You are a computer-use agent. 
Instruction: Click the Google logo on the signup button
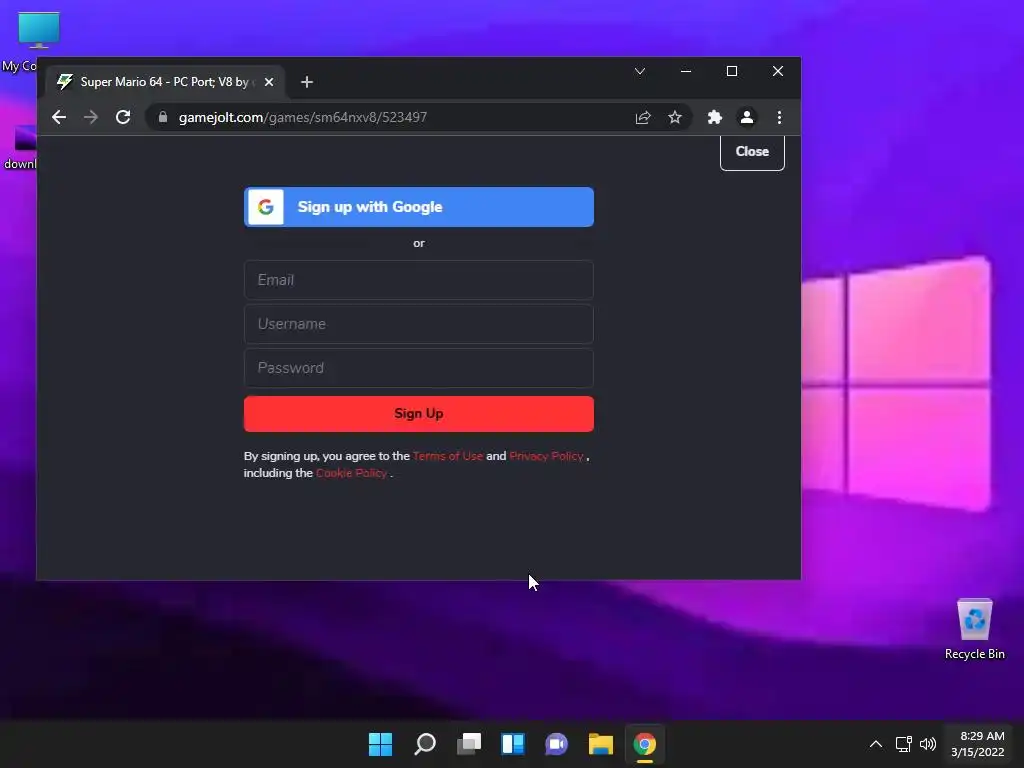tap(266, 207)
